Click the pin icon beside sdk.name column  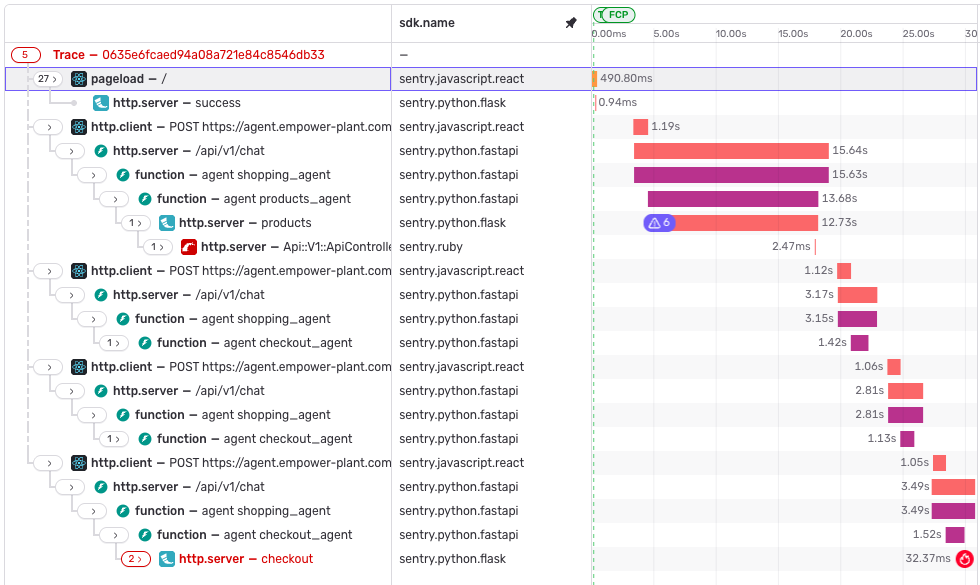pyautogui.click(x=571, y=23)
